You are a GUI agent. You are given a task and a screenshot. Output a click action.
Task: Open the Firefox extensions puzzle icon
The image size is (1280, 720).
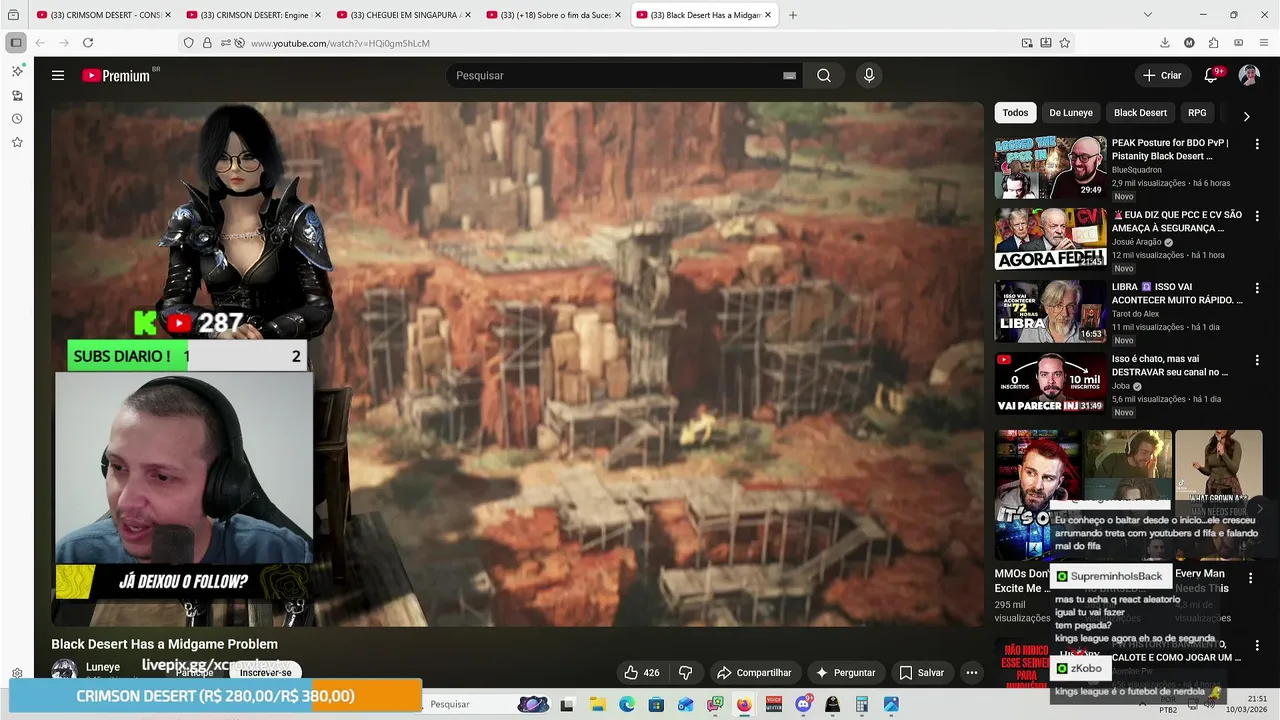tap(1213, 43)
